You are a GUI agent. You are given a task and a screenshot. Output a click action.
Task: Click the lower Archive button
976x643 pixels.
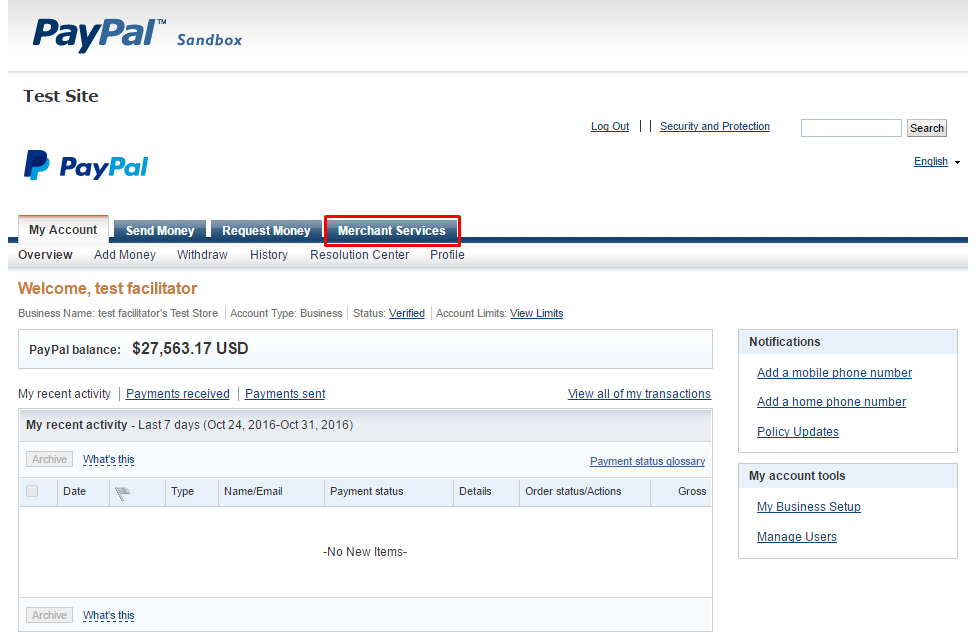tap(49, 615)
